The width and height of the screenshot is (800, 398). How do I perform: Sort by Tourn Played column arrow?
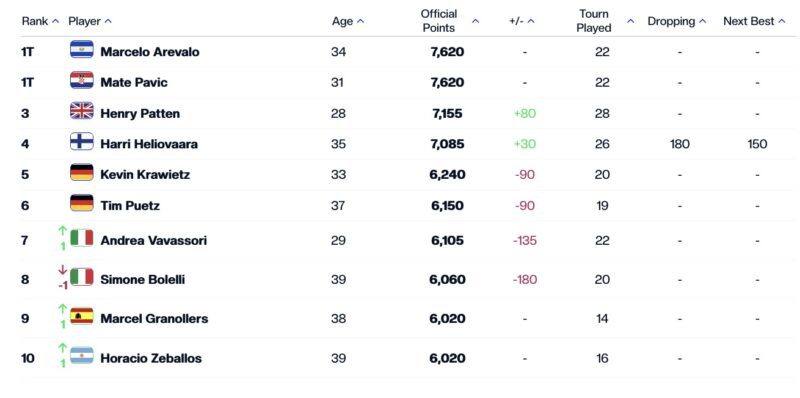(x=631, y=21)
